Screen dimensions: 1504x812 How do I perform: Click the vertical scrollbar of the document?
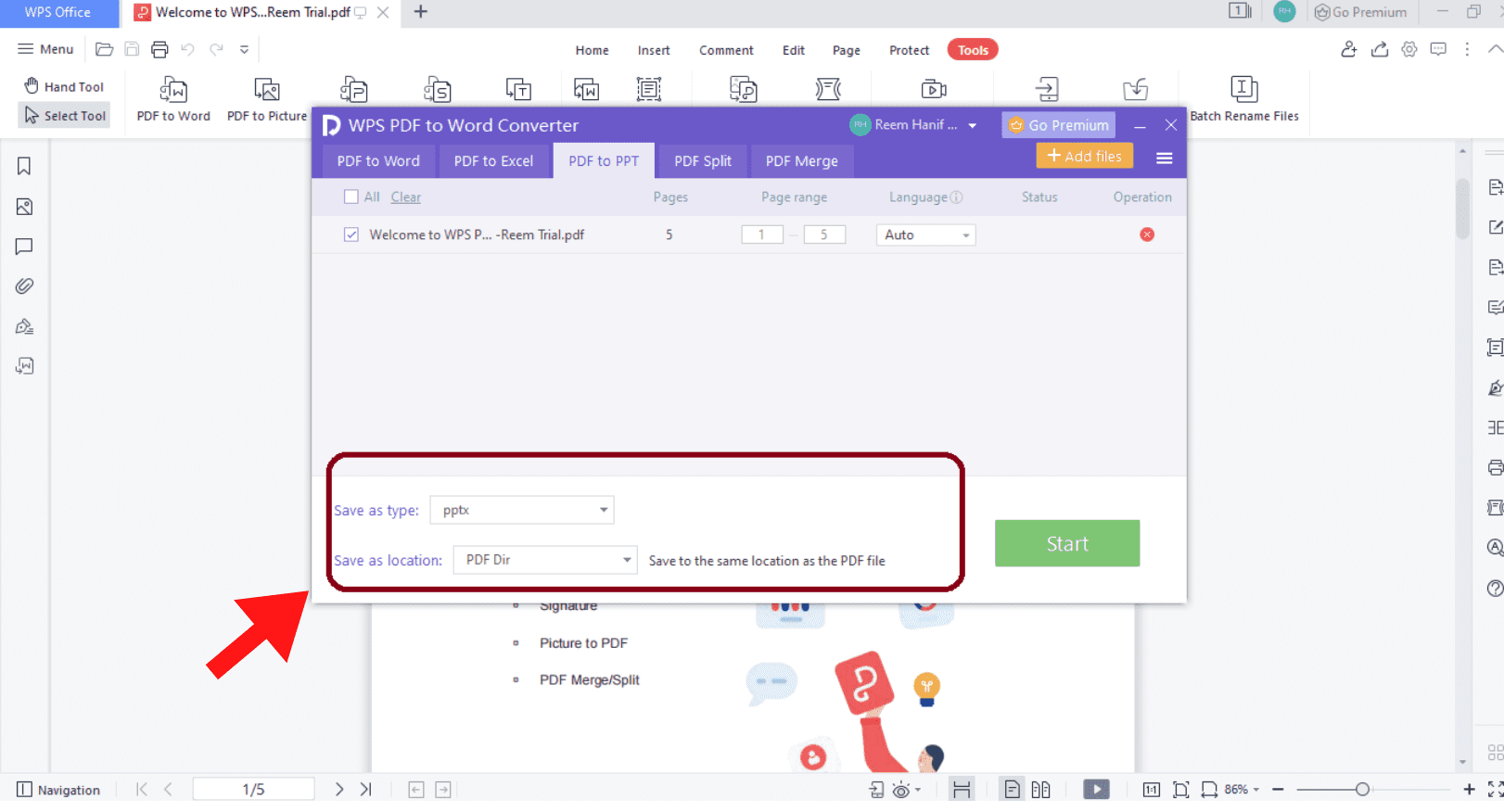tap(1462, 209)
